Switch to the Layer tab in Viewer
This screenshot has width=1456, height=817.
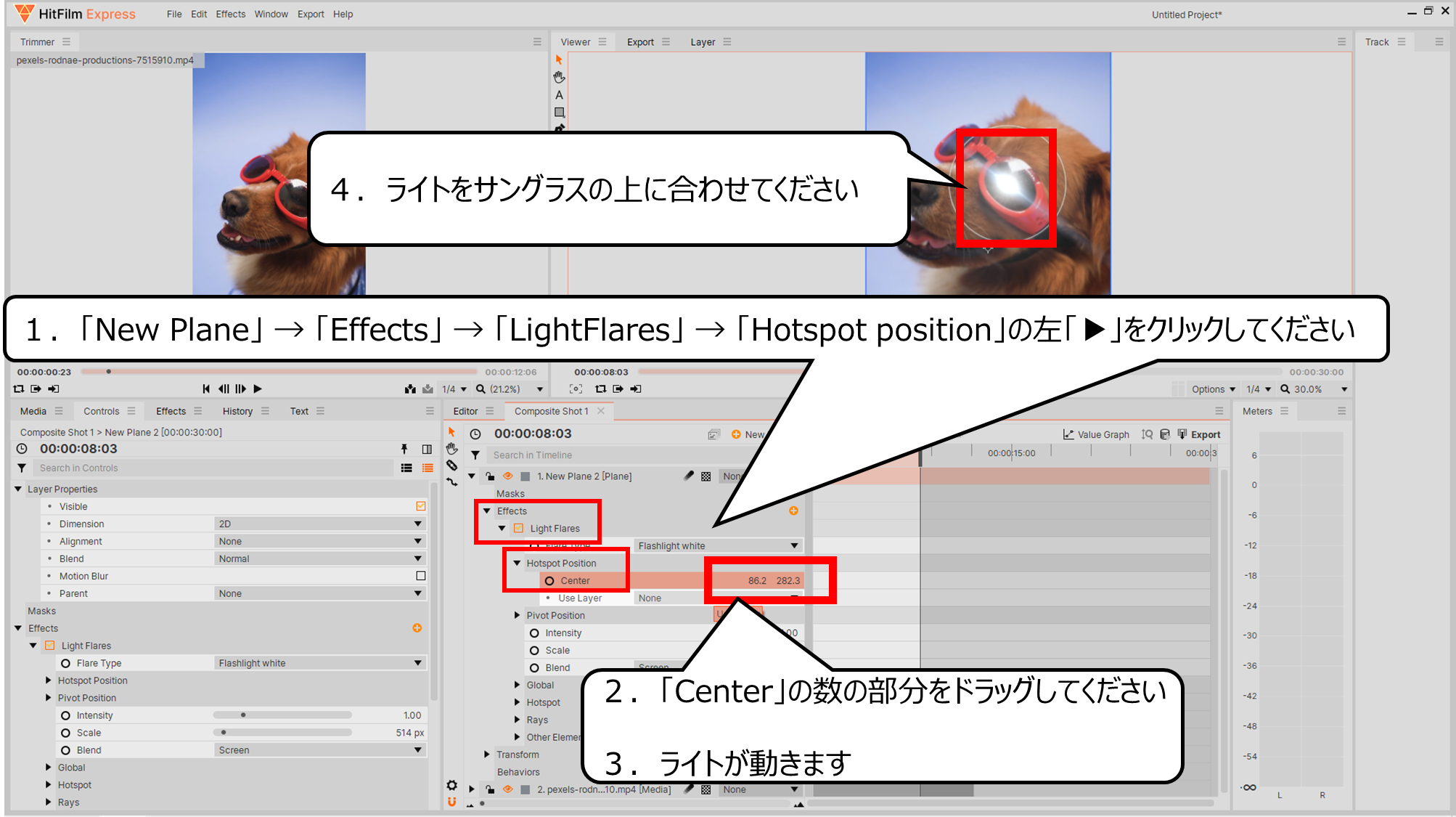click(x=703, y=42)
